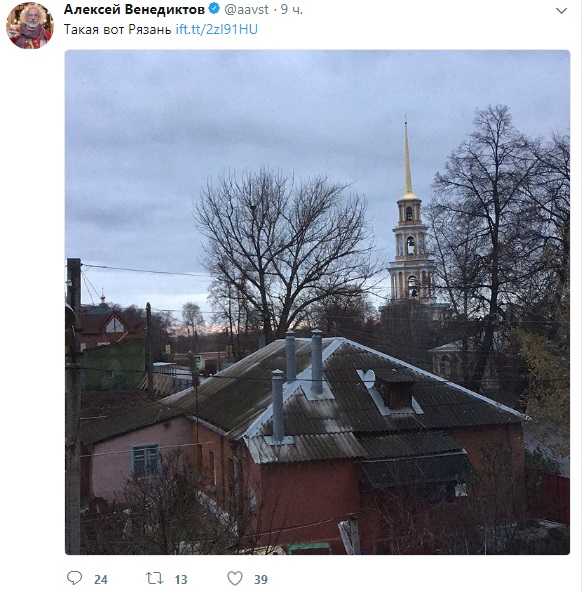This screenshot has width=582, height=592.
Task: Click the 39 likes count
Action: [261, 579]
